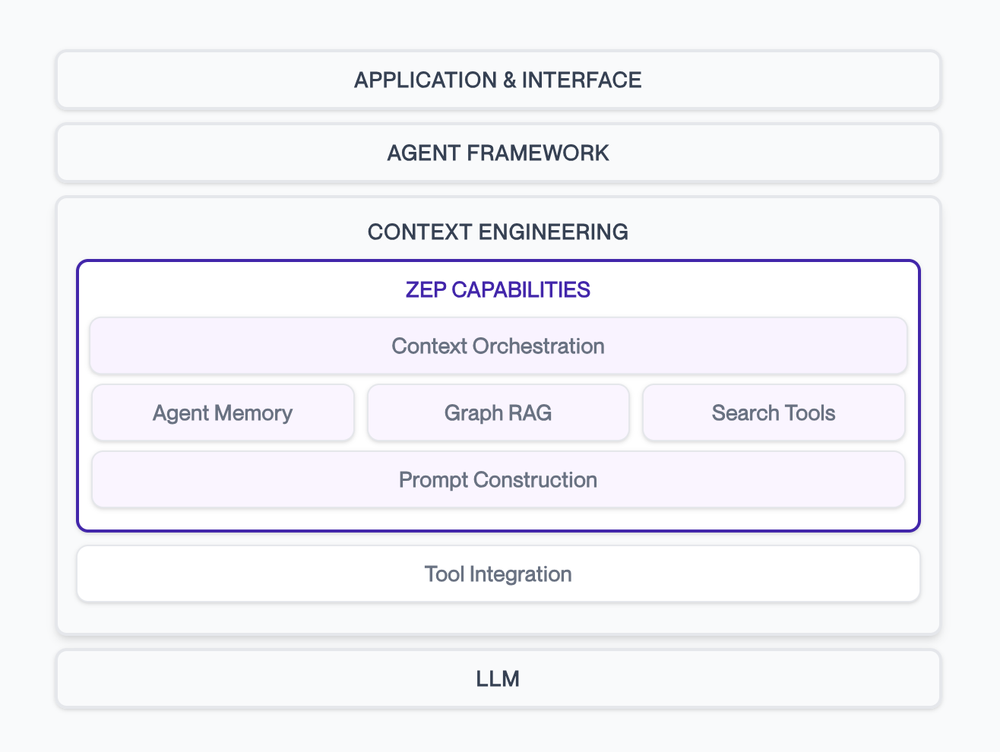Image resolution: width=1000 pixels, height=752 pixels.
Task: Click the CONTEXT ENGINEERING heading
Action: pos(498,231)
